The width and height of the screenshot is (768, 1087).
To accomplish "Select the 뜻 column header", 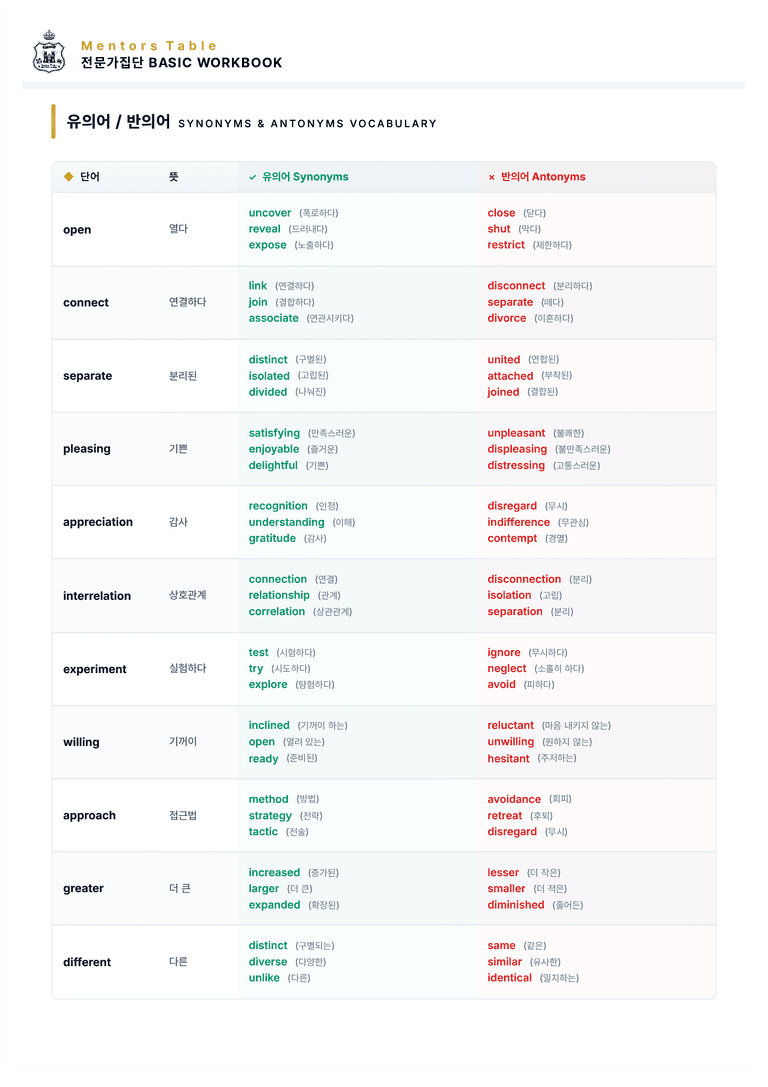I will pyautogui.click(x=174, y=177).
